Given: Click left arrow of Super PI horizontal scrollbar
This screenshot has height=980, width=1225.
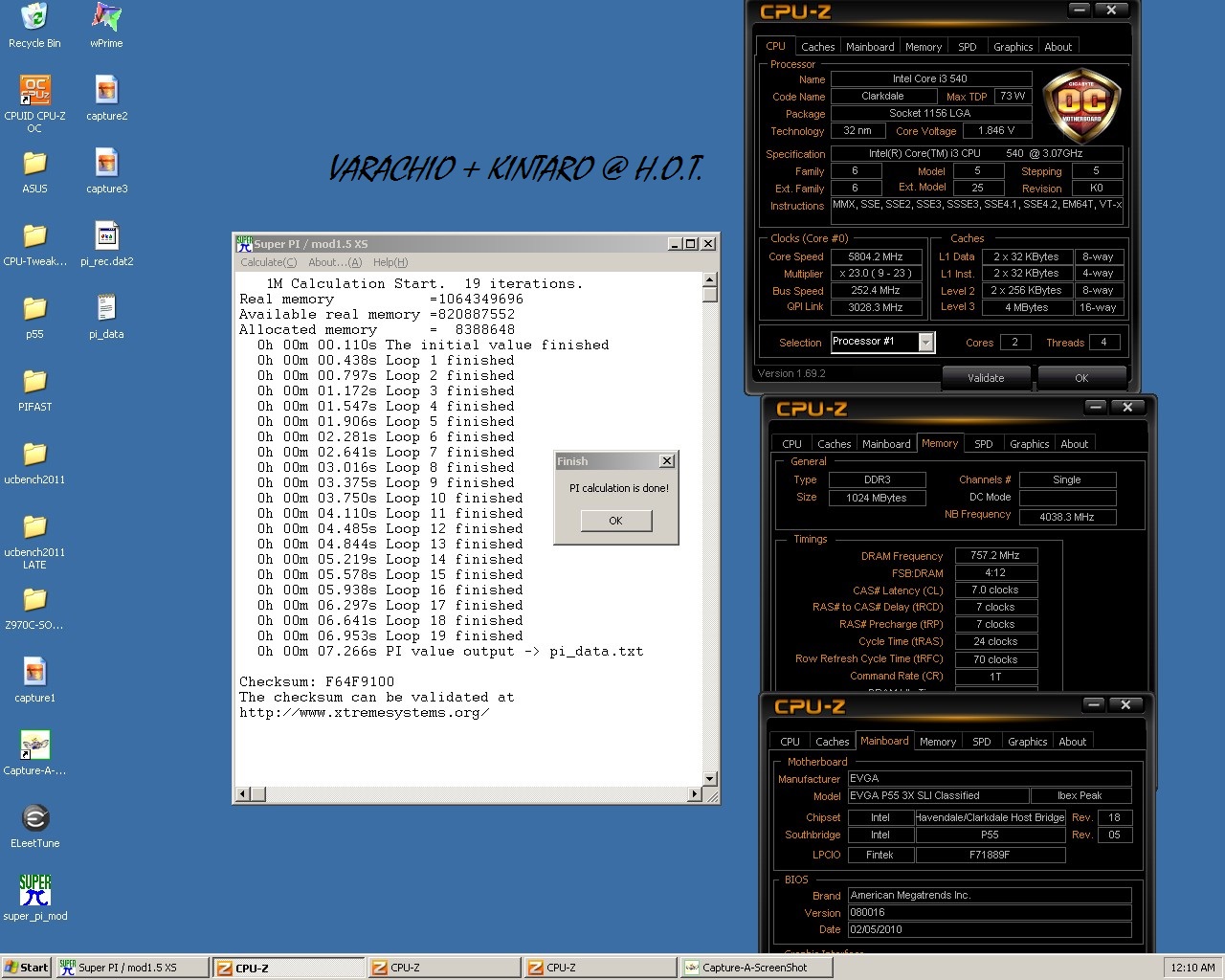Looking at the screenshot, I should (x=243, y=793).
